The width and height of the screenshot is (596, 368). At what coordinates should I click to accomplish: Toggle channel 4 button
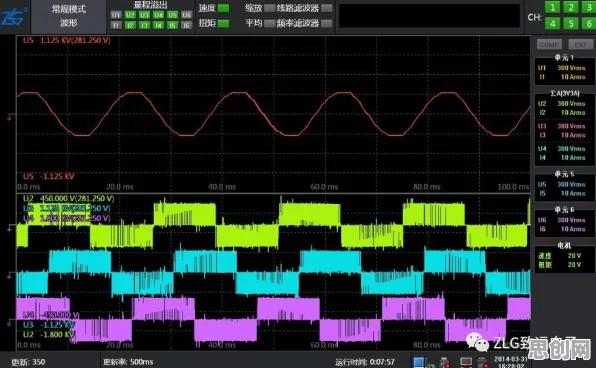tap(553, 24)
